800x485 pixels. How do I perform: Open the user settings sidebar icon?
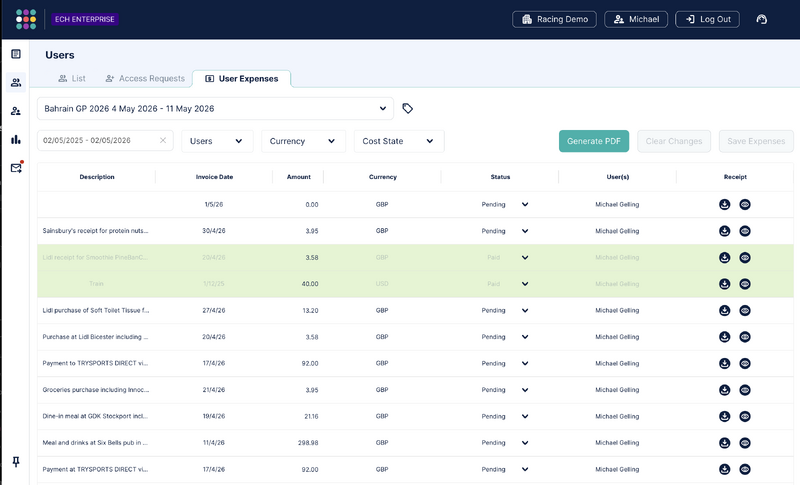point(16,111)
